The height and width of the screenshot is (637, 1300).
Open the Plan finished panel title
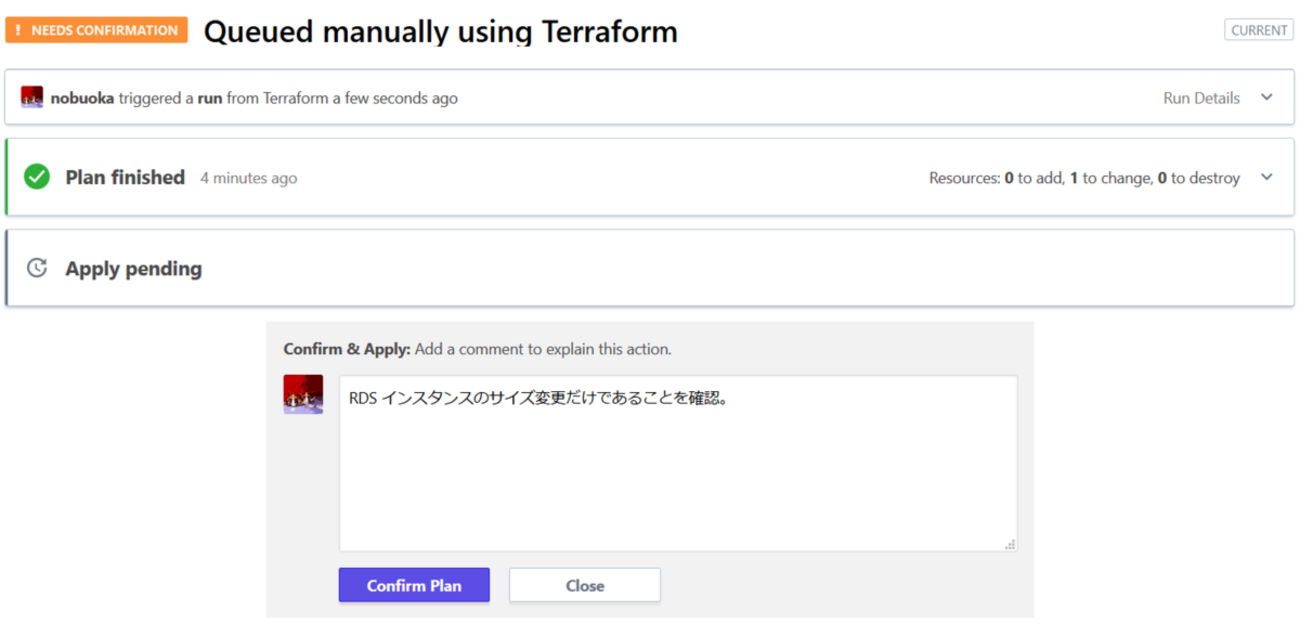pos(125,178)
